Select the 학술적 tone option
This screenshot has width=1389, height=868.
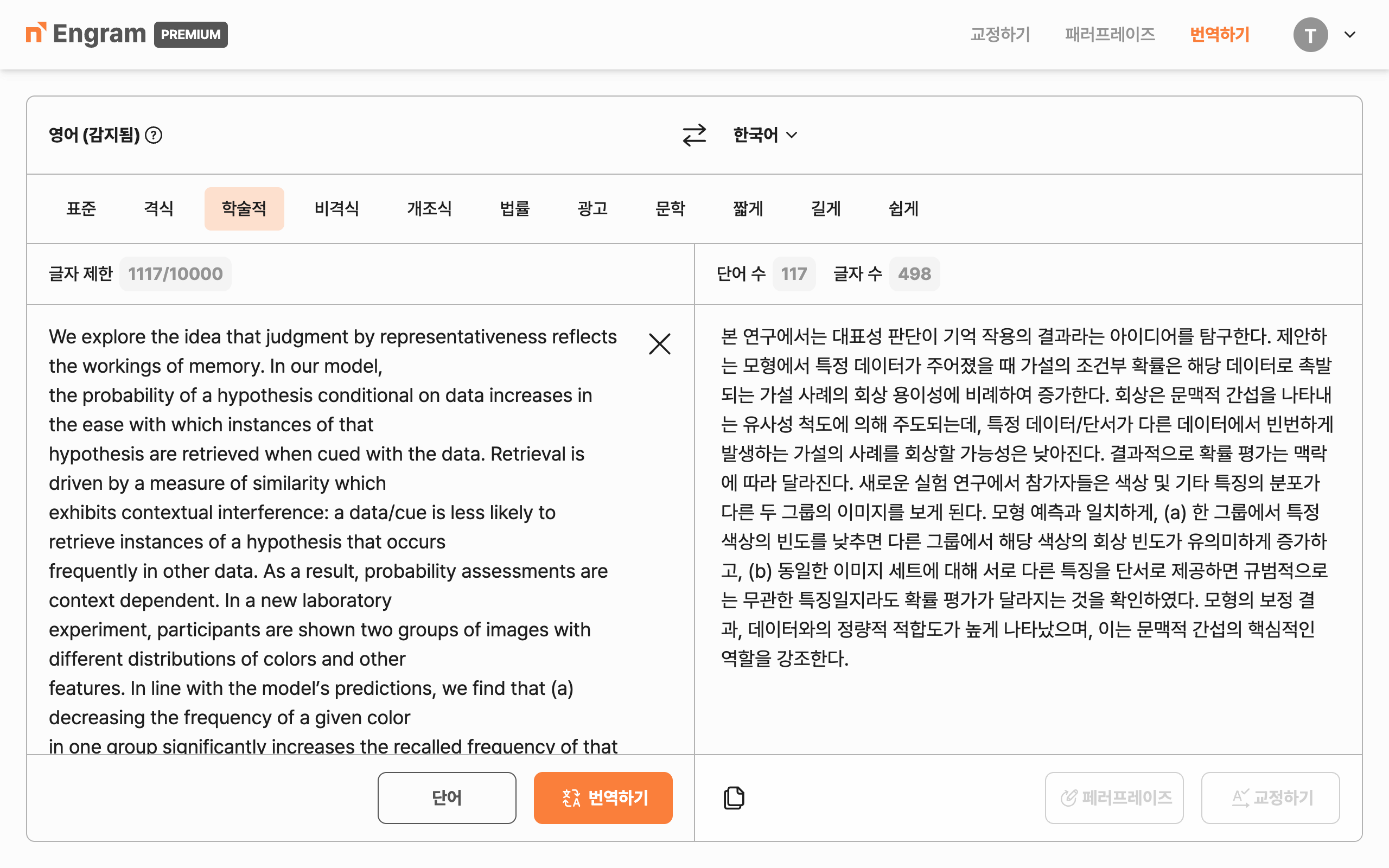pos(244,208)
